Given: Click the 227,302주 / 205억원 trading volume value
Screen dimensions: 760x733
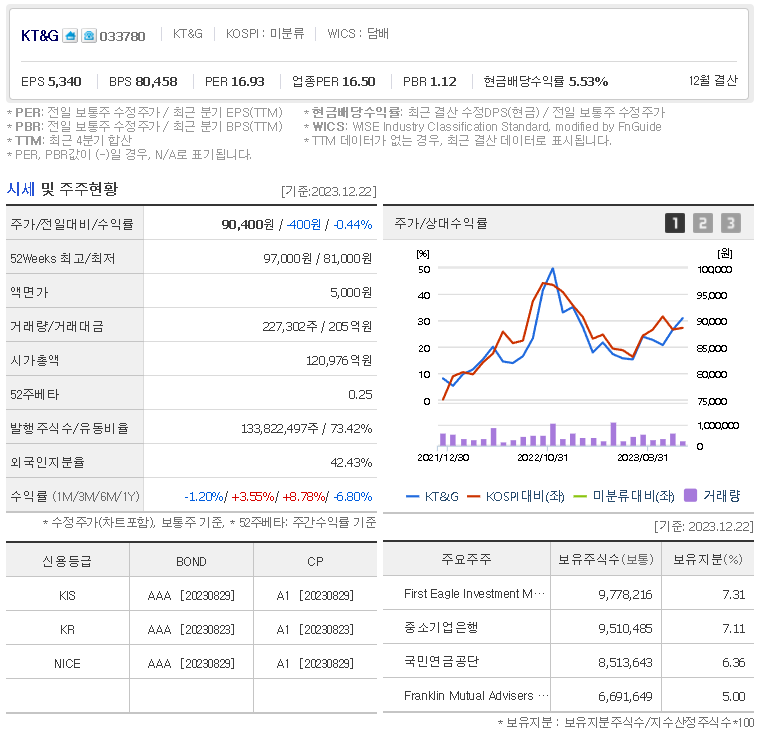Looking at the screenshot, I should click(x=317, y=326).
